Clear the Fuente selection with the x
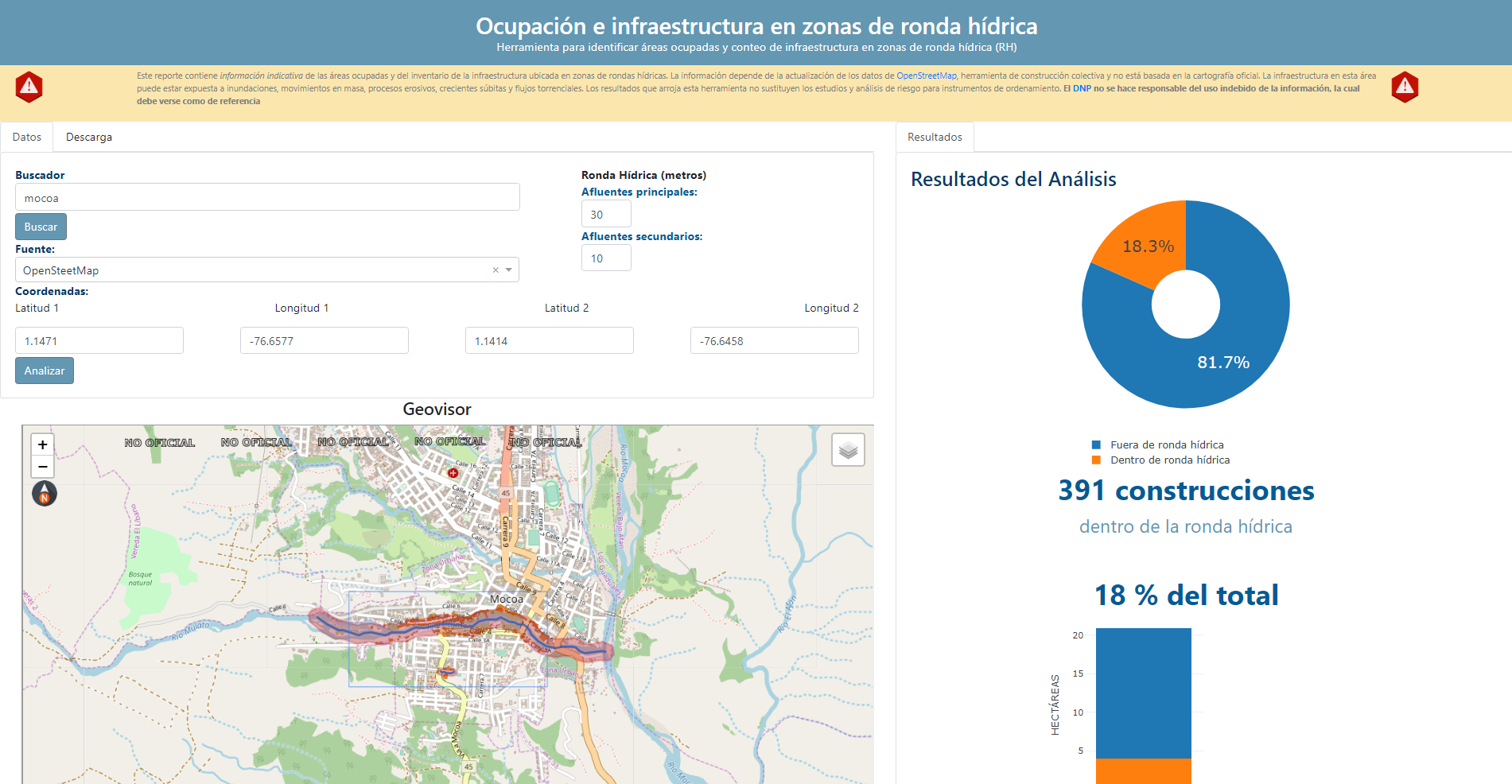This screenshot has height=784, width=1512. (496, 270)
